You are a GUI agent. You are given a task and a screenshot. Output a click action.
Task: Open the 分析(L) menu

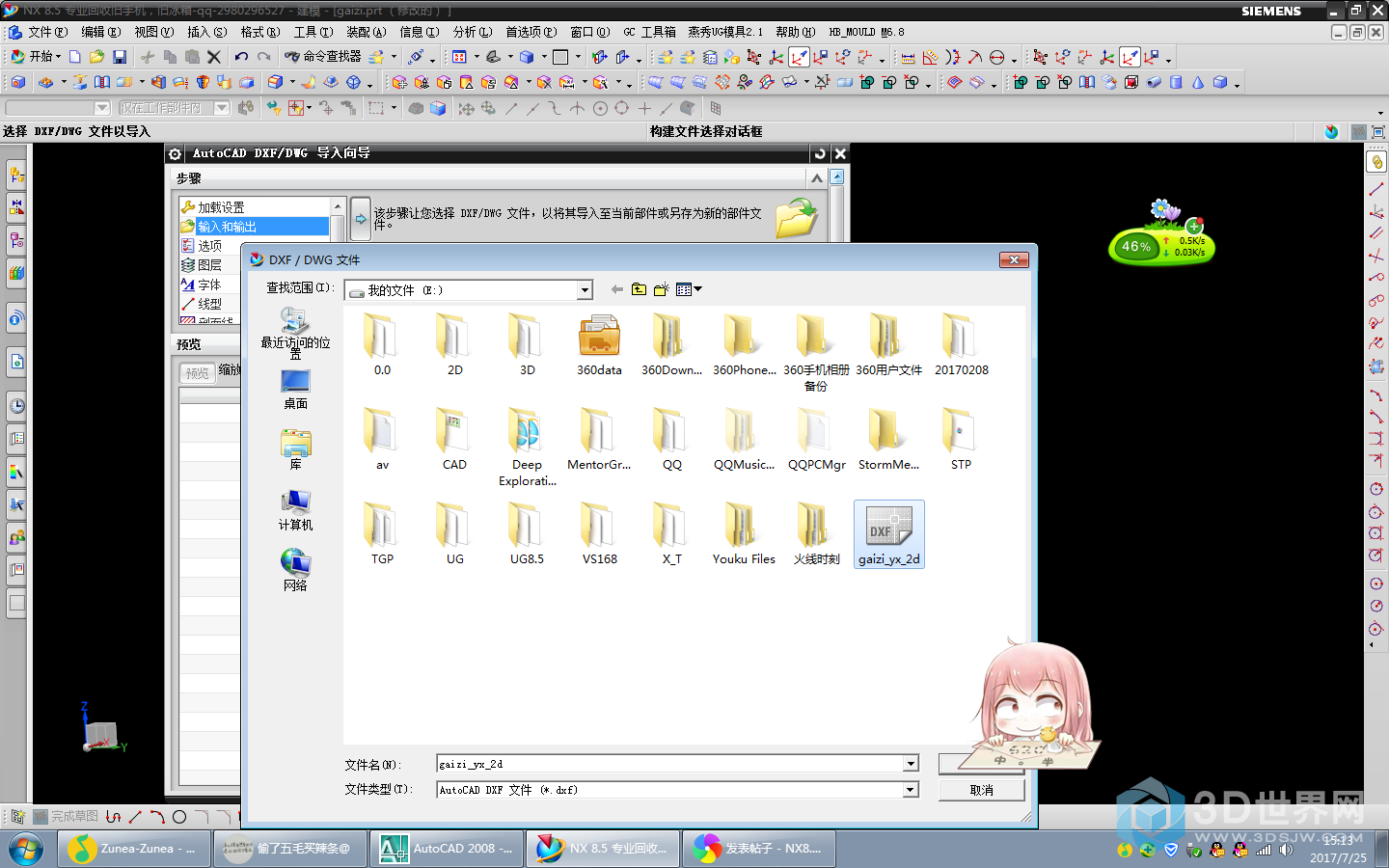[x=473, y=32]
